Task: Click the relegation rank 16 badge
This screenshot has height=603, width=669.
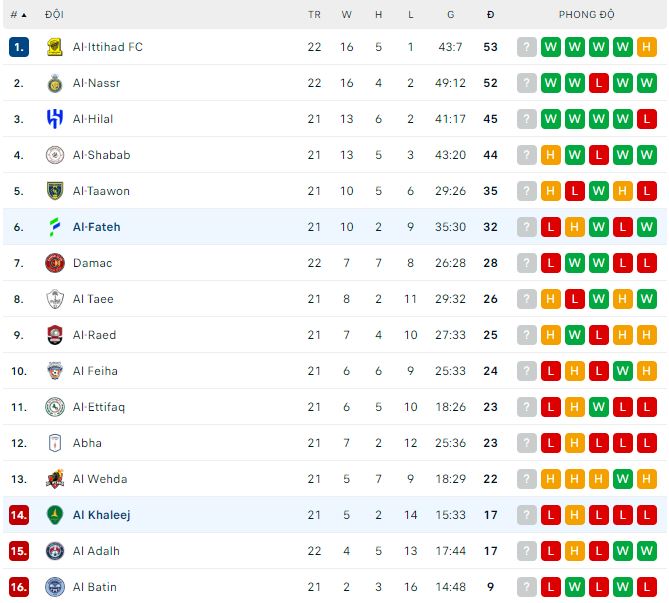Action: 19,587
